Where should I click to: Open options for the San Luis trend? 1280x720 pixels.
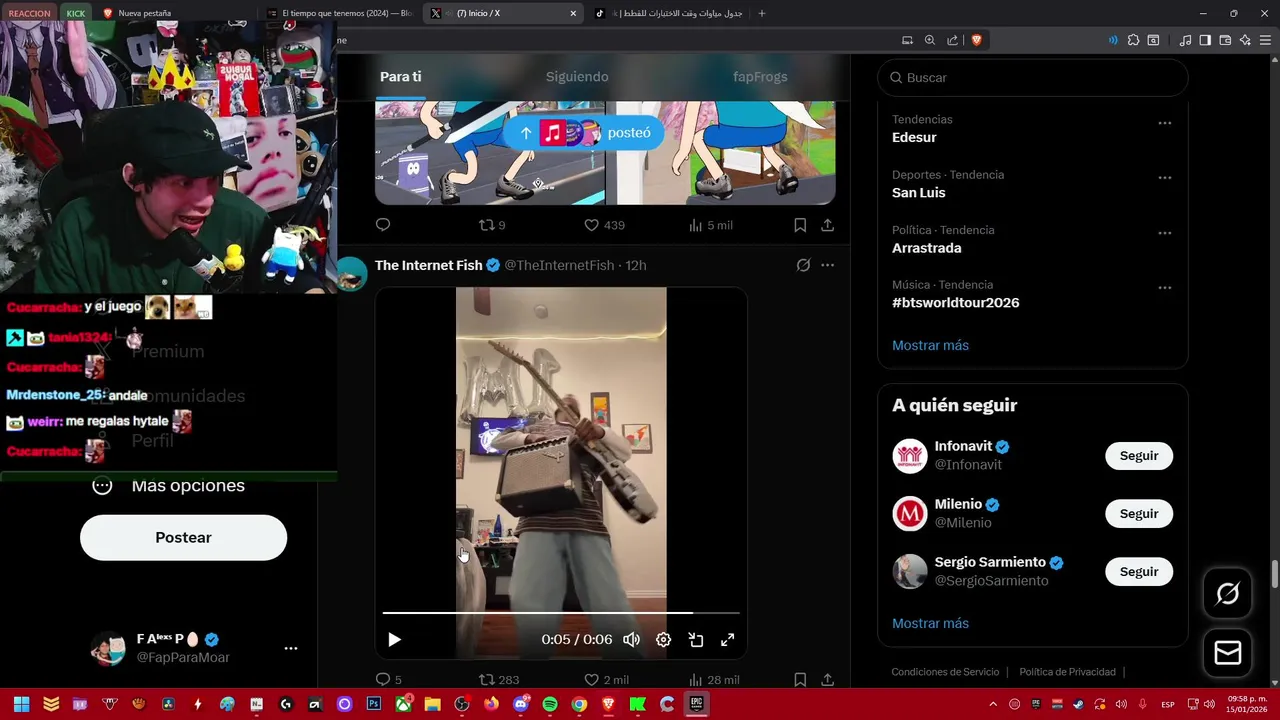pos(1165,178)
